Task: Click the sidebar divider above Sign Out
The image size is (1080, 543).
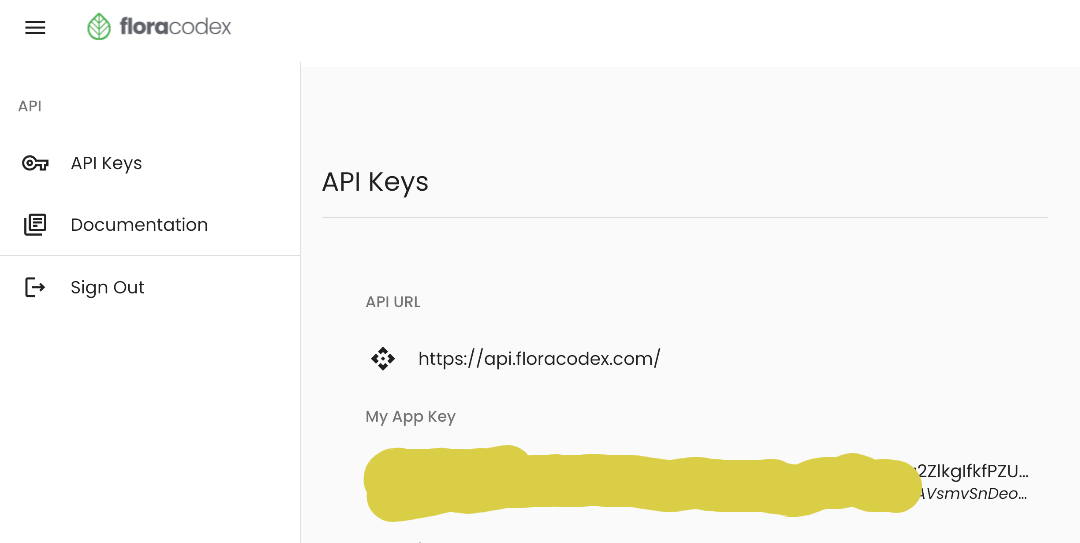Action: point(150,256)
